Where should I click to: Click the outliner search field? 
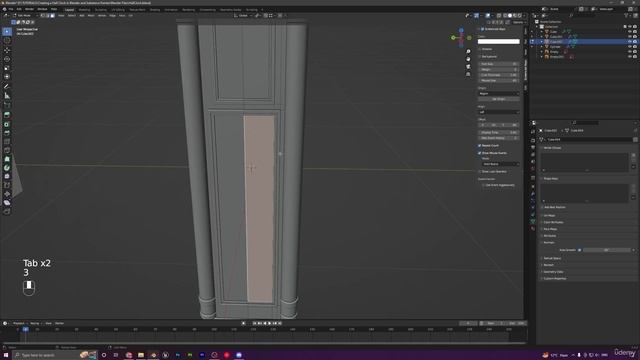point(583,16)
